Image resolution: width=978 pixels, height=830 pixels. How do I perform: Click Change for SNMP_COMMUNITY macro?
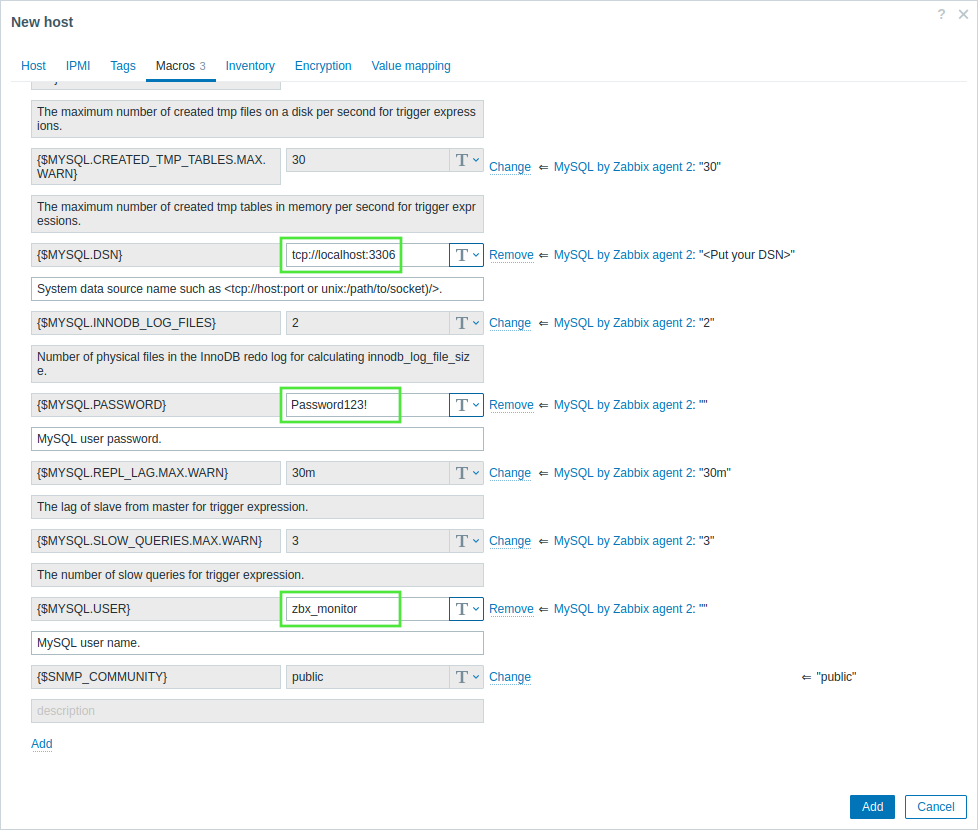click(x=510, y=677)
